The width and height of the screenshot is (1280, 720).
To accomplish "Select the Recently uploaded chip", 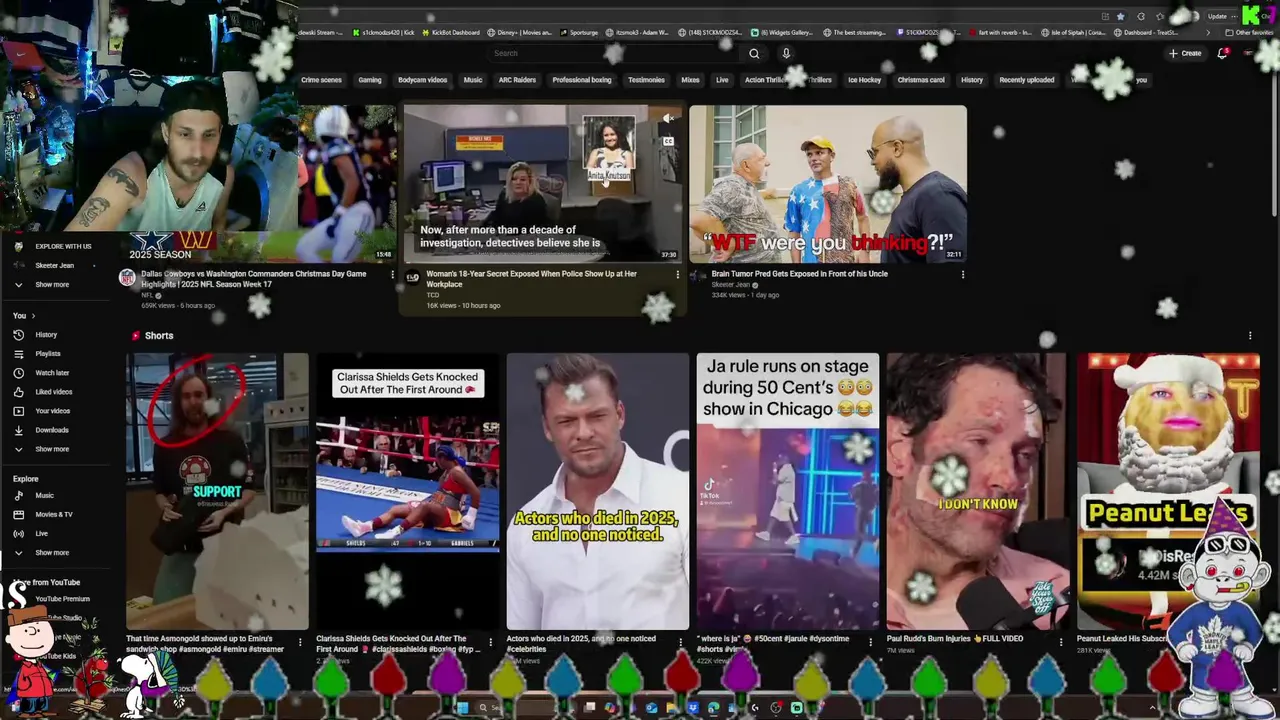I will point(1027,80).
